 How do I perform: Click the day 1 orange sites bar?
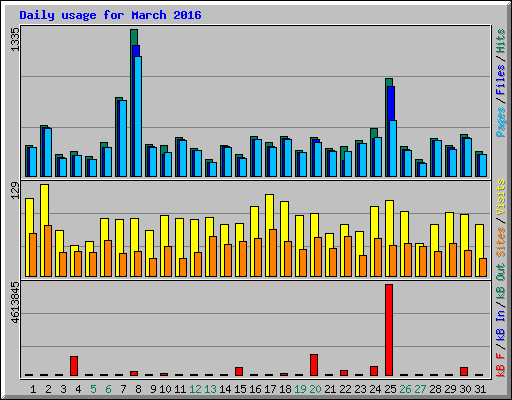click(x=33, y=255)
